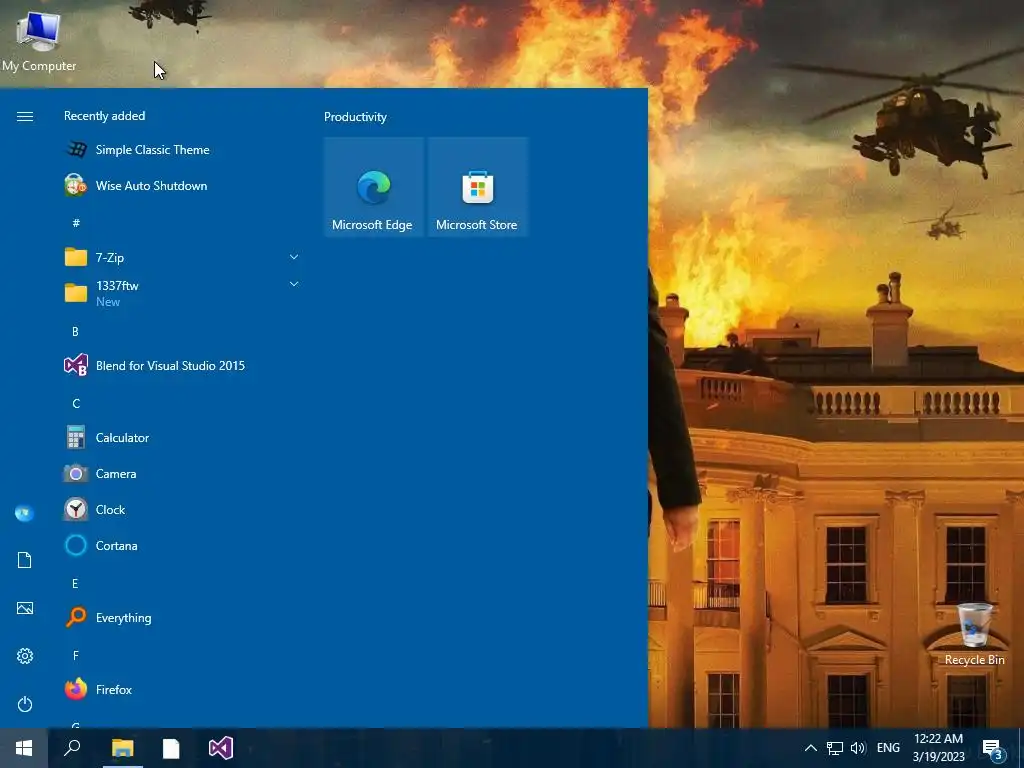1024x768 pixels.
Task: Click the B letter header in app list
Action: 75,332
